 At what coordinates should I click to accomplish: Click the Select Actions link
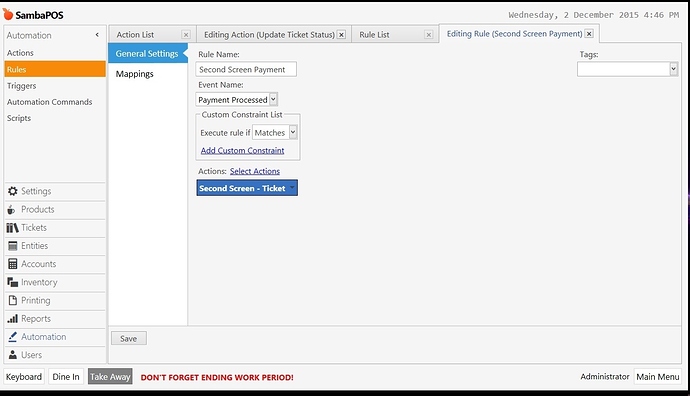[x=255, y=171]
